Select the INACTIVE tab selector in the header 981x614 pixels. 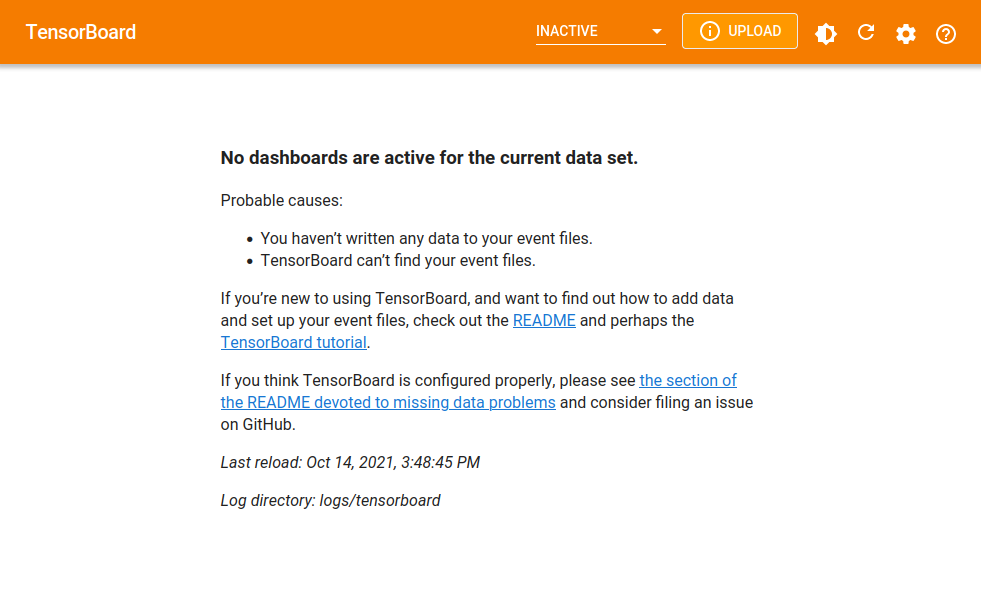click(x=565, y=31)
